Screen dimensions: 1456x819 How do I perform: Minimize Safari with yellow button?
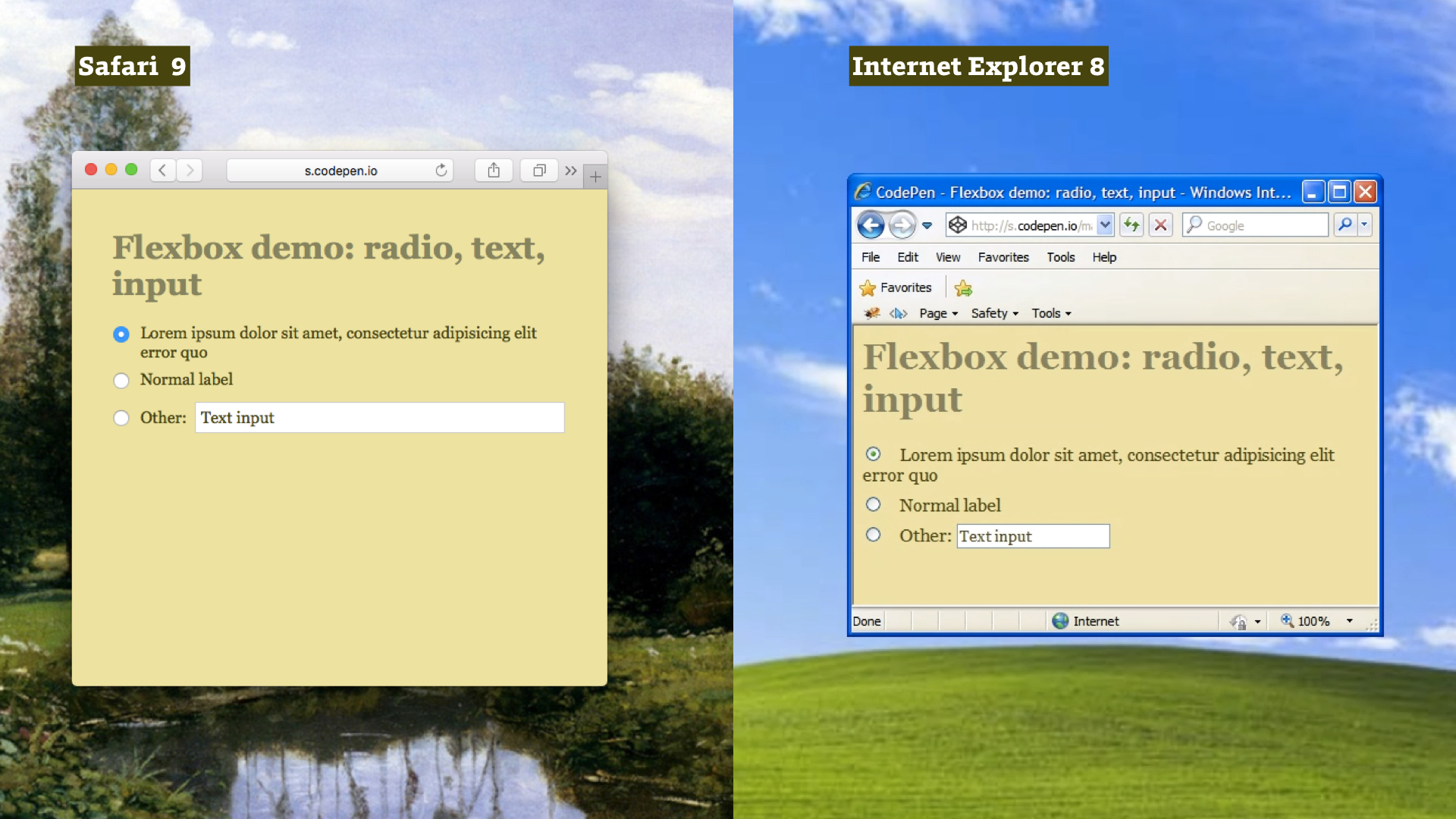tap(111, 169)
